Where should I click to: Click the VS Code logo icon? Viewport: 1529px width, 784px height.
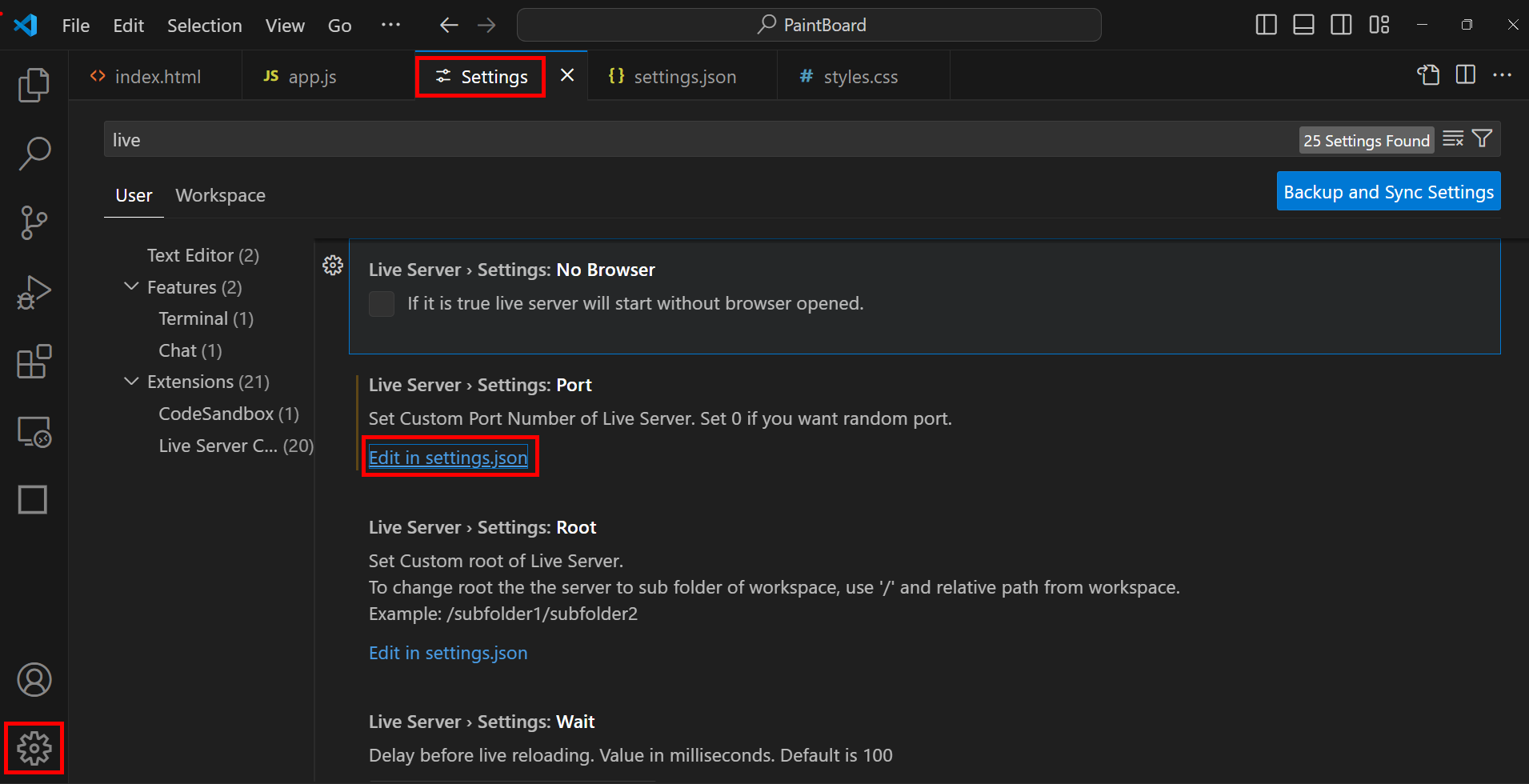pyautogui.click(x=26, y=25)
